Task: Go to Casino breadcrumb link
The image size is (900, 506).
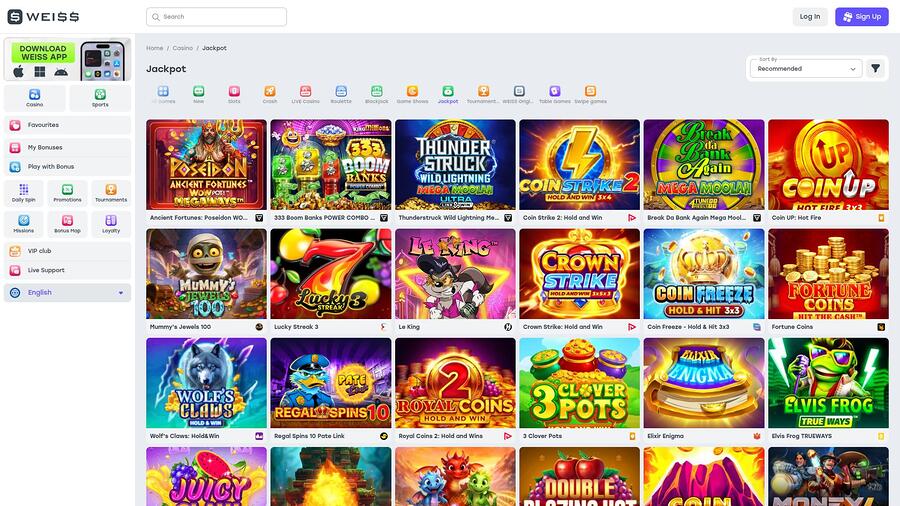Action: click(x=183, y=48)
